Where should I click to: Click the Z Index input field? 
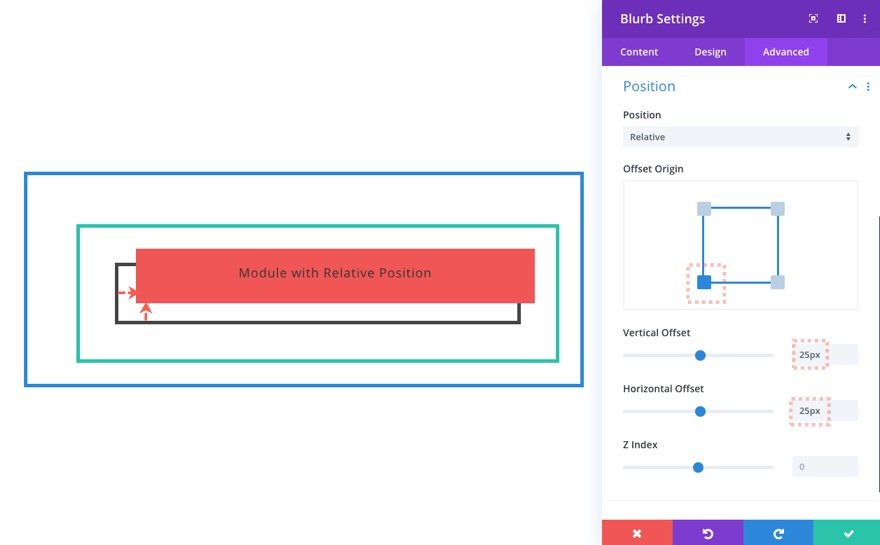824,466
